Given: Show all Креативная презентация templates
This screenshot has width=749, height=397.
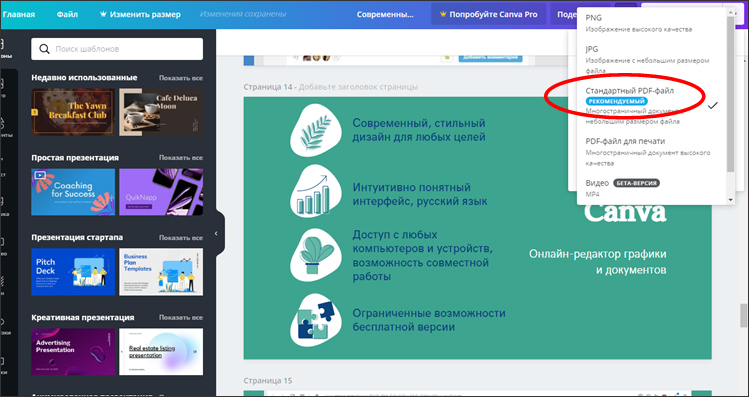Looking at the screenshot, I should coord(181,317).
